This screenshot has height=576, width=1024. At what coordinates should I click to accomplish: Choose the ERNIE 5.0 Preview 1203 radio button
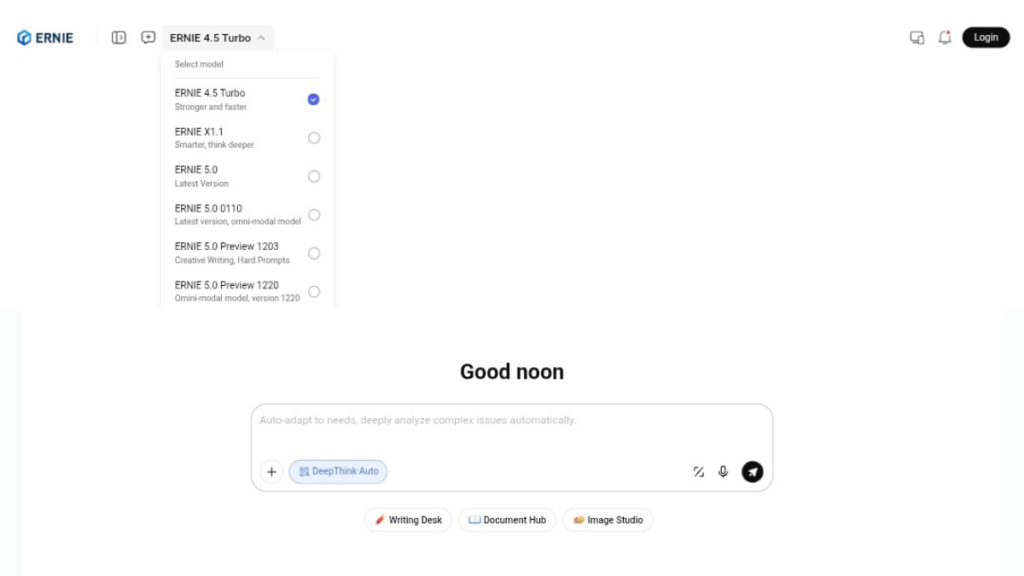314,253
